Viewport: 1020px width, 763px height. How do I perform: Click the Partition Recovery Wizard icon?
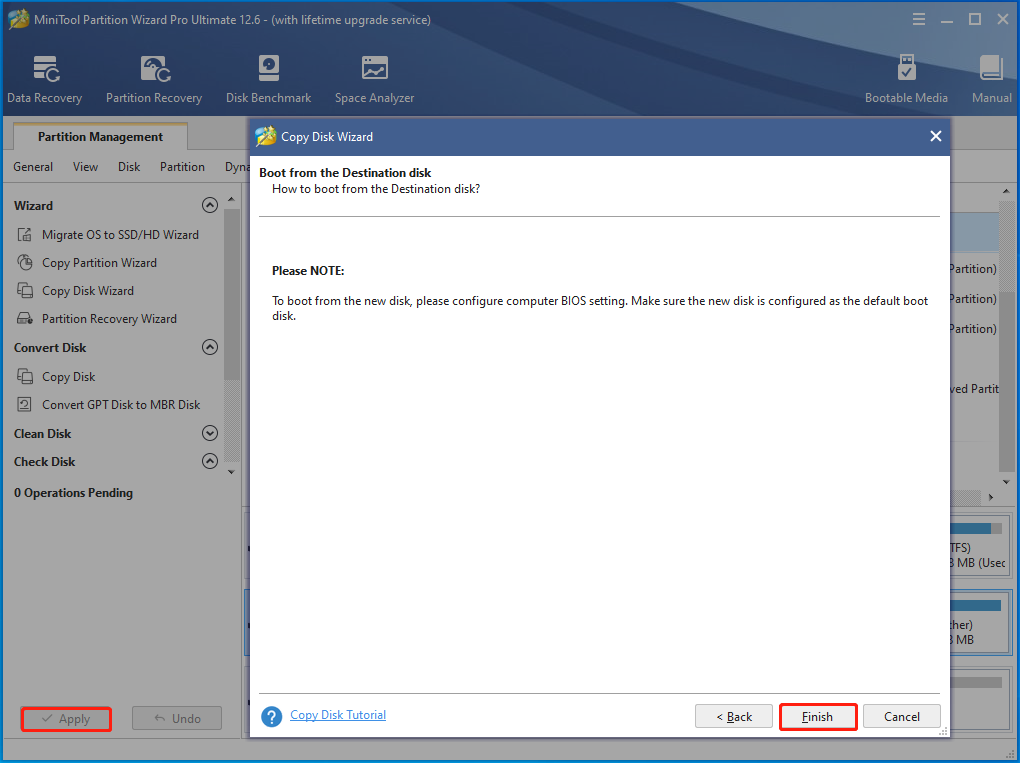coord(25,319)
